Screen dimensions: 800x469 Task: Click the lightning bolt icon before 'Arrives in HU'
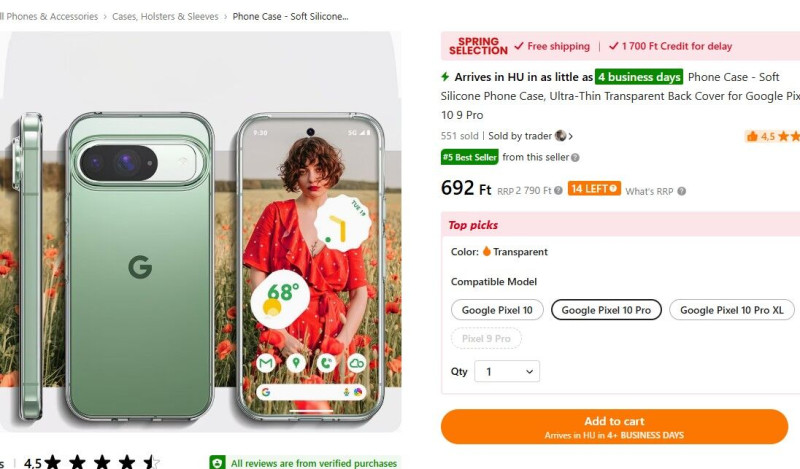point(446,77)
